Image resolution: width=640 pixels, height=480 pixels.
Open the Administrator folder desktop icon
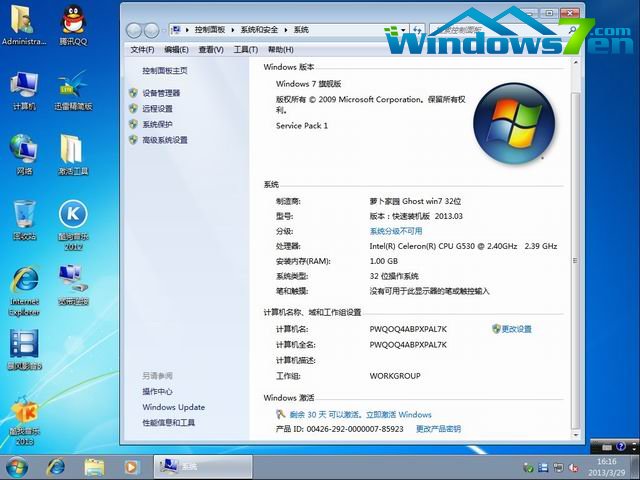[24, 24]
